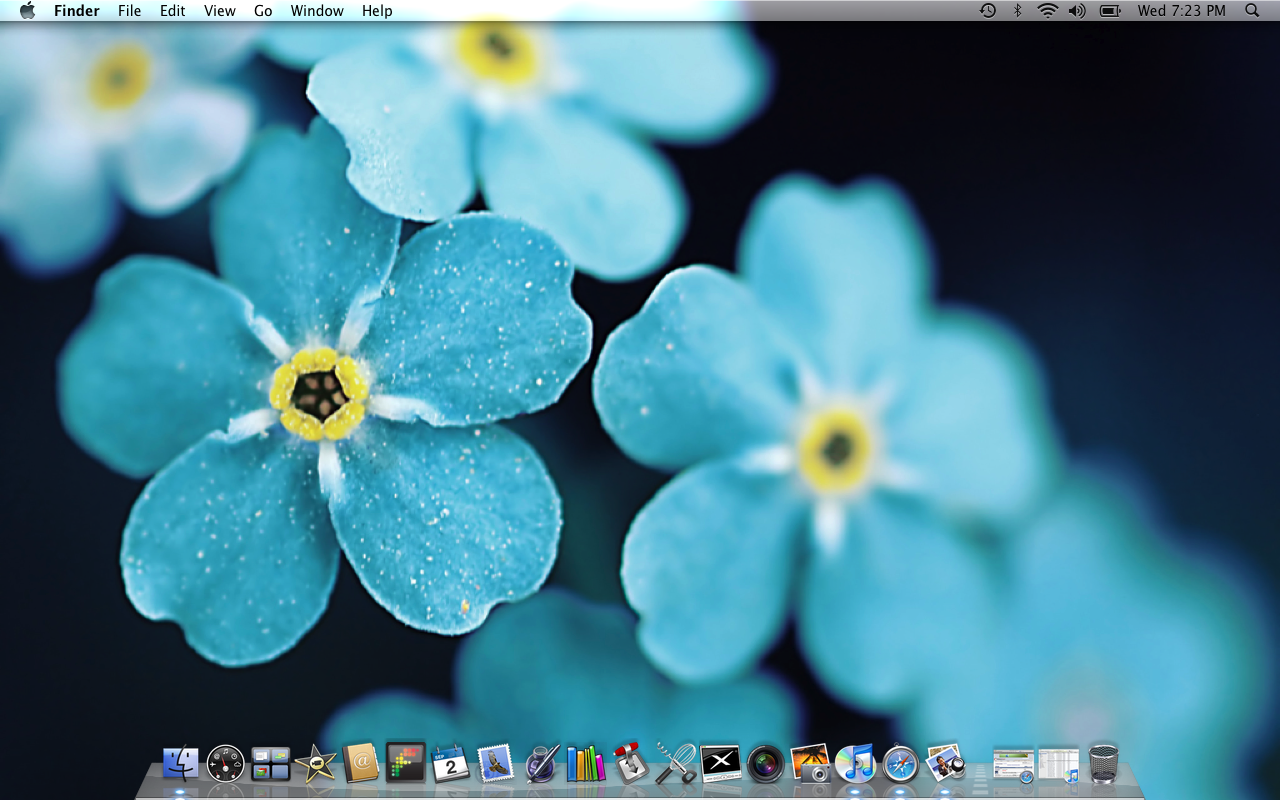Open the Finder application menu
This screenshot has height=800, width=1280.
tap(77, 11)
